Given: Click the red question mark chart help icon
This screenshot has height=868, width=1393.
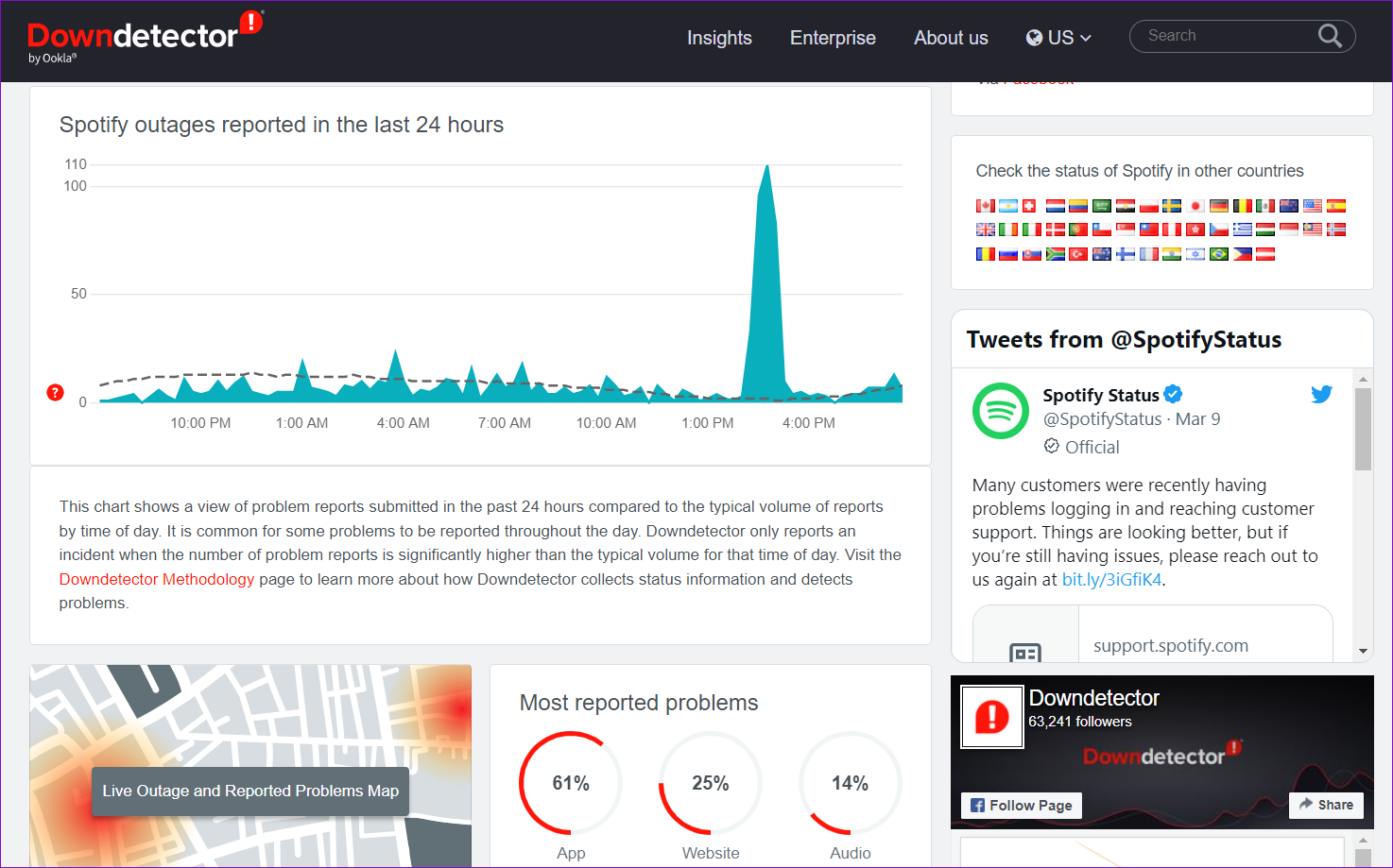Looking at the screenshot, I should (x=56, y=393).
